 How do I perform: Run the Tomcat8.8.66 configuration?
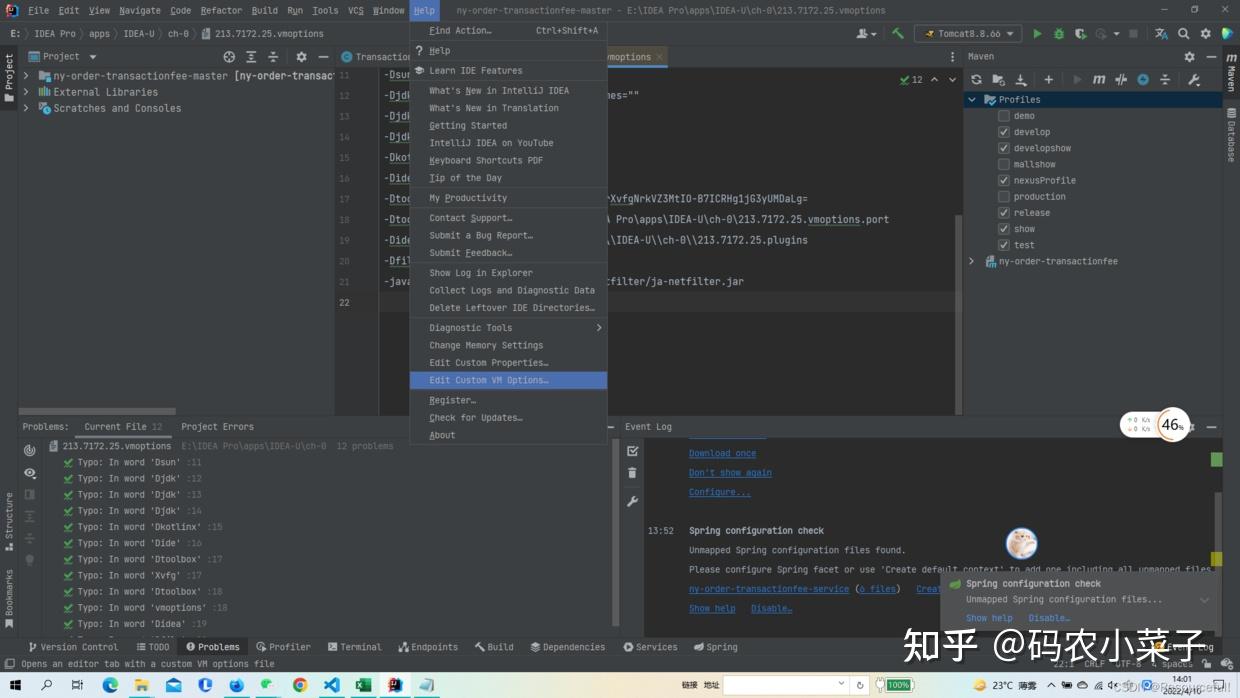[x=1037, y=33]
